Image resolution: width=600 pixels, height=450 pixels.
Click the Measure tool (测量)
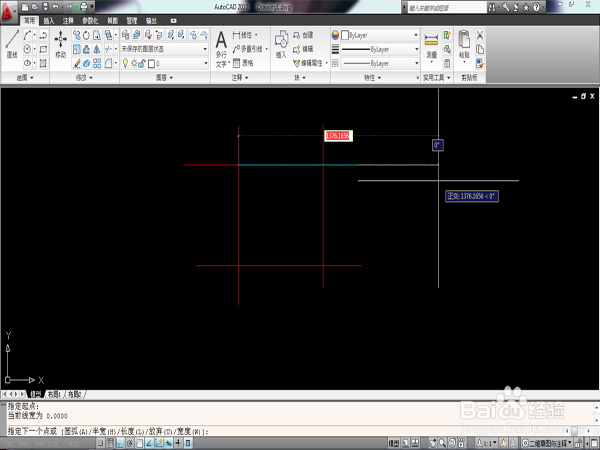click(x=431, y=46)
